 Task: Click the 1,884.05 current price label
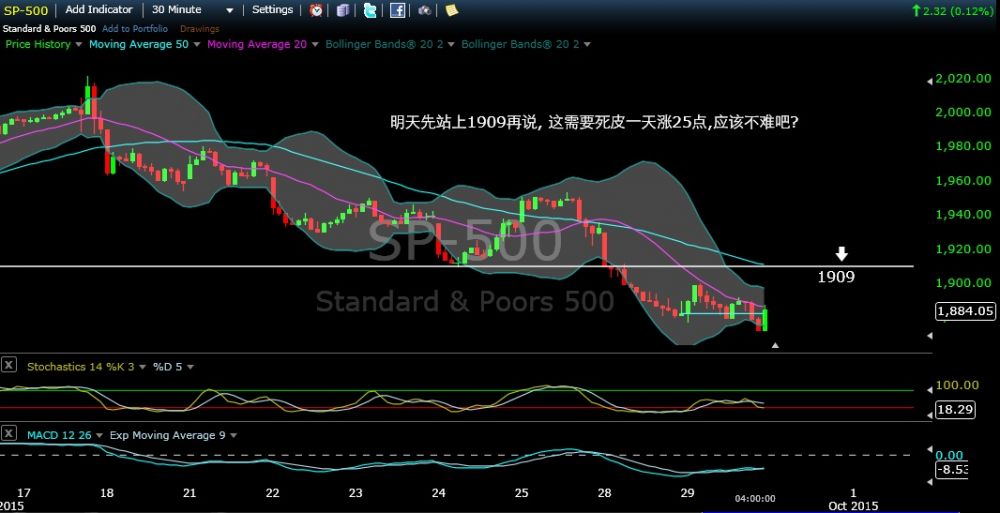coord(964,311)
